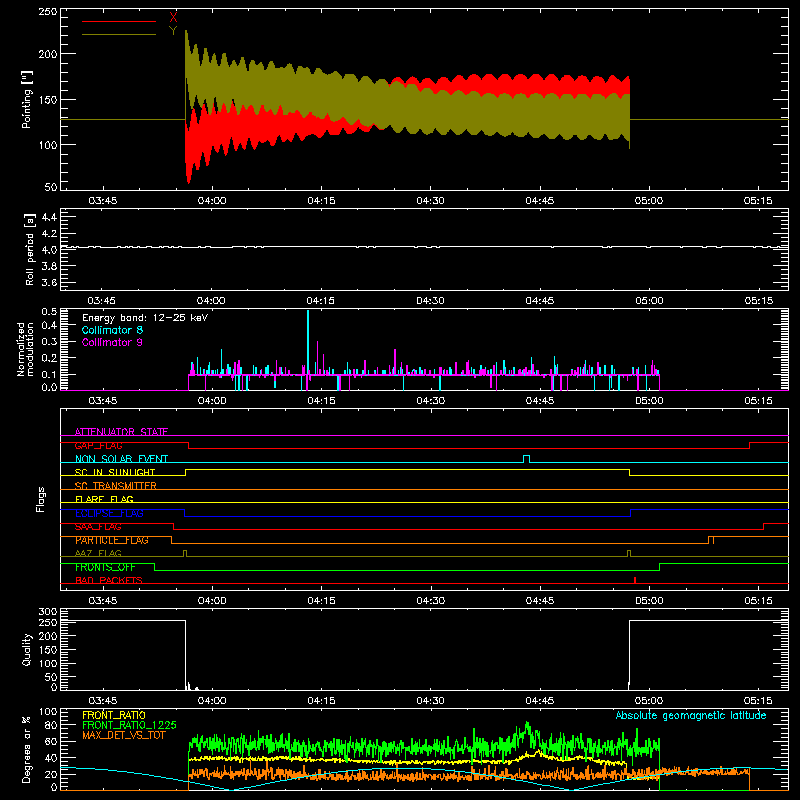Viewport: 800px width, 800px height.
Task: Click the '4.4' tick on Roll period axis
Action: [x=48, y=217]
